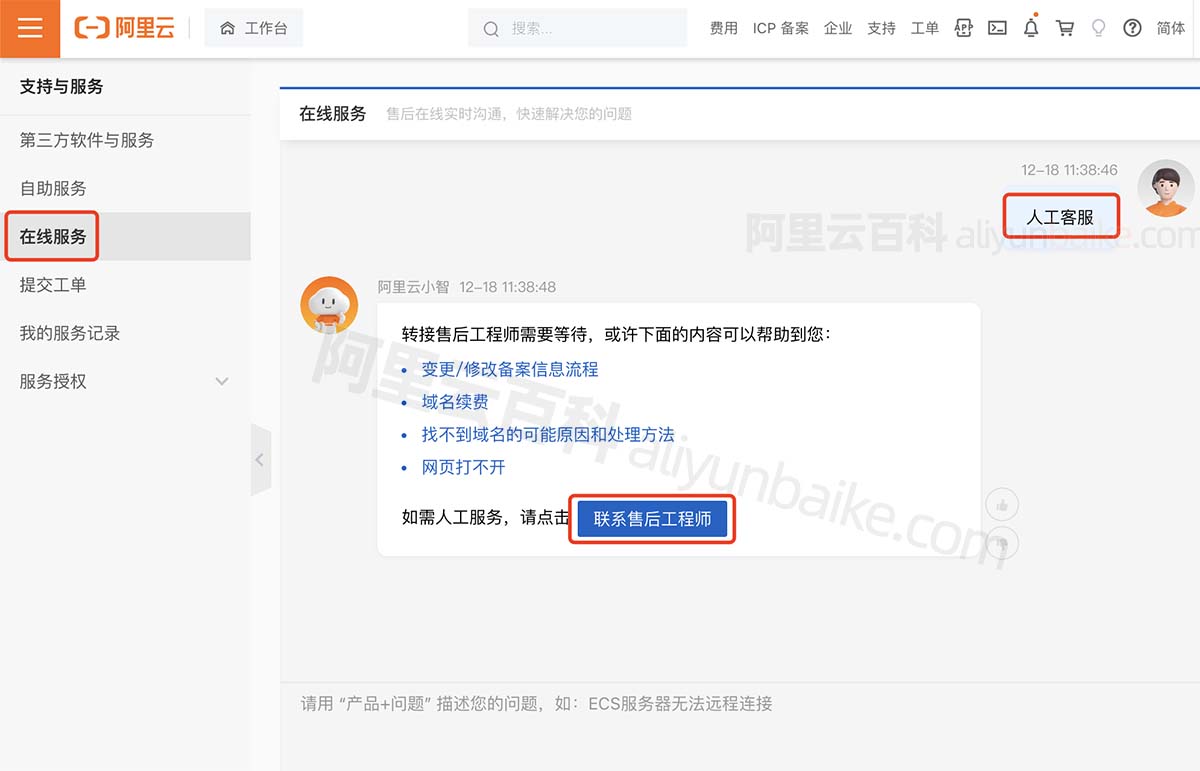Open 找不到域名的可能原因和处理方法 link
Viewport: 1200px width, 771px height.
click(548, 434)
